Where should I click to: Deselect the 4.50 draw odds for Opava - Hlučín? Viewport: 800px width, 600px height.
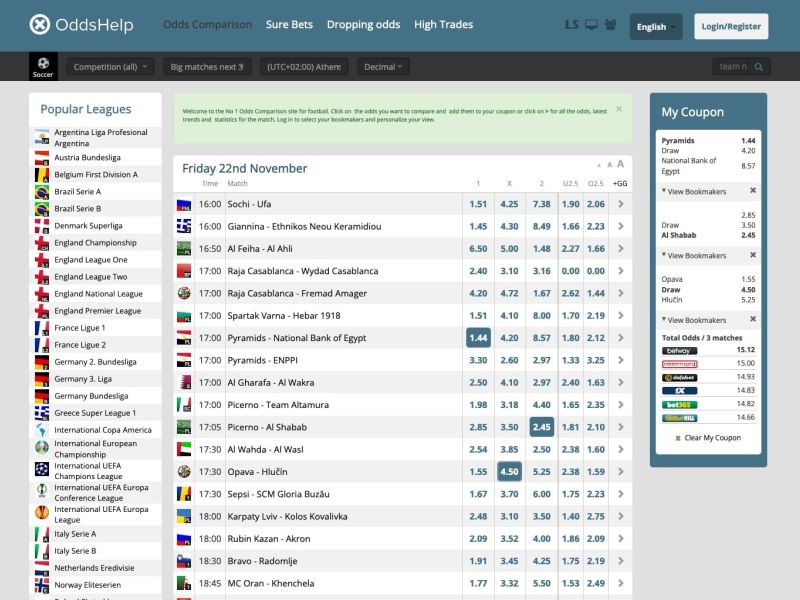click(510, 472)
